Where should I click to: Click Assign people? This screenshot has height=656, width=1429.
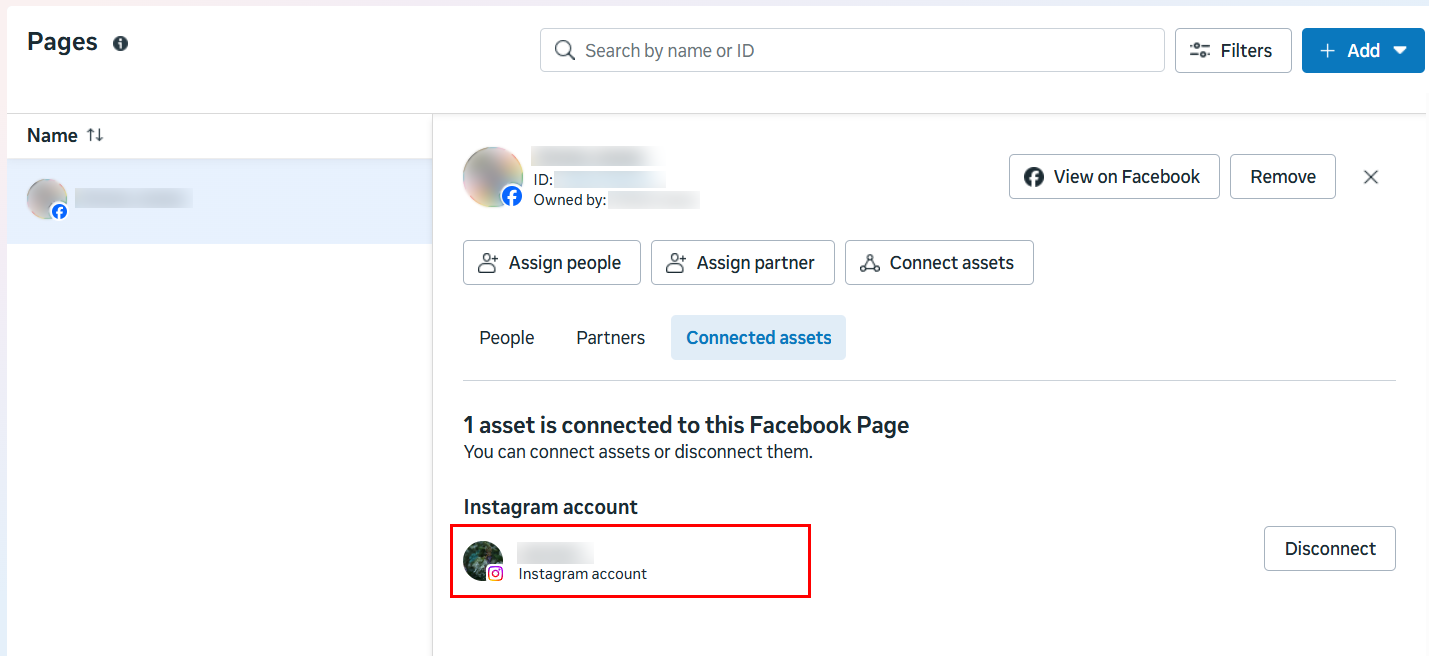(551, 263)
